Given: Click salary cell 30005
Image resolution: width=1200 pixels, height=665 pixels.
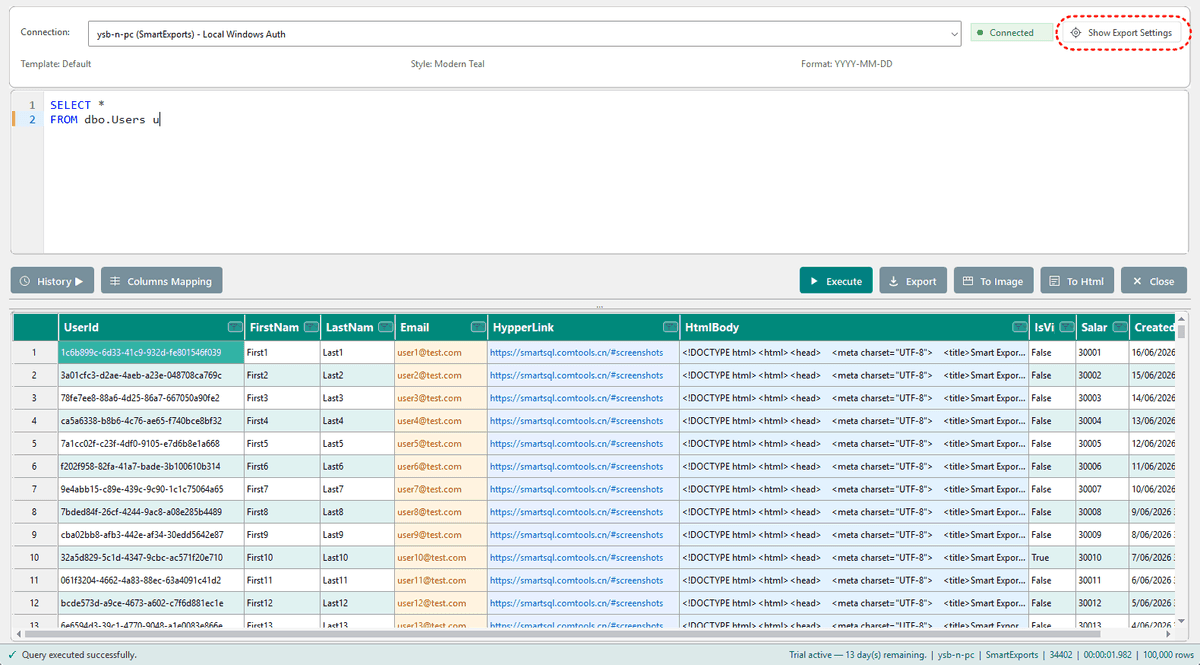Looking at the screenshot, I should (1103, 443).
